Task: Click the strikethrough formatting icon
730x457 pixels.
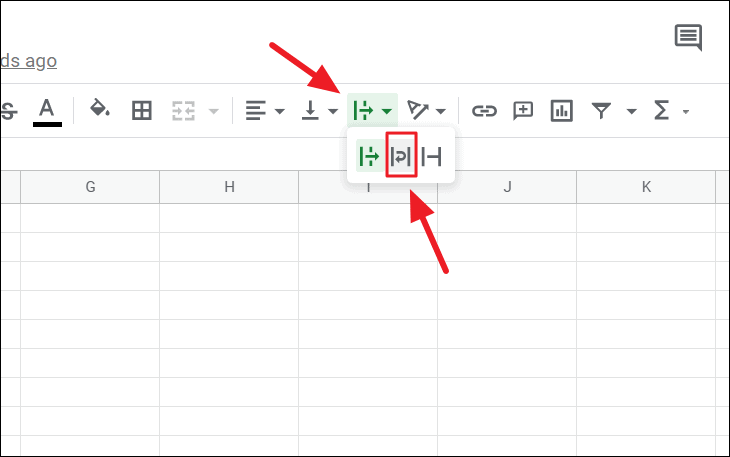Action: 8,110
